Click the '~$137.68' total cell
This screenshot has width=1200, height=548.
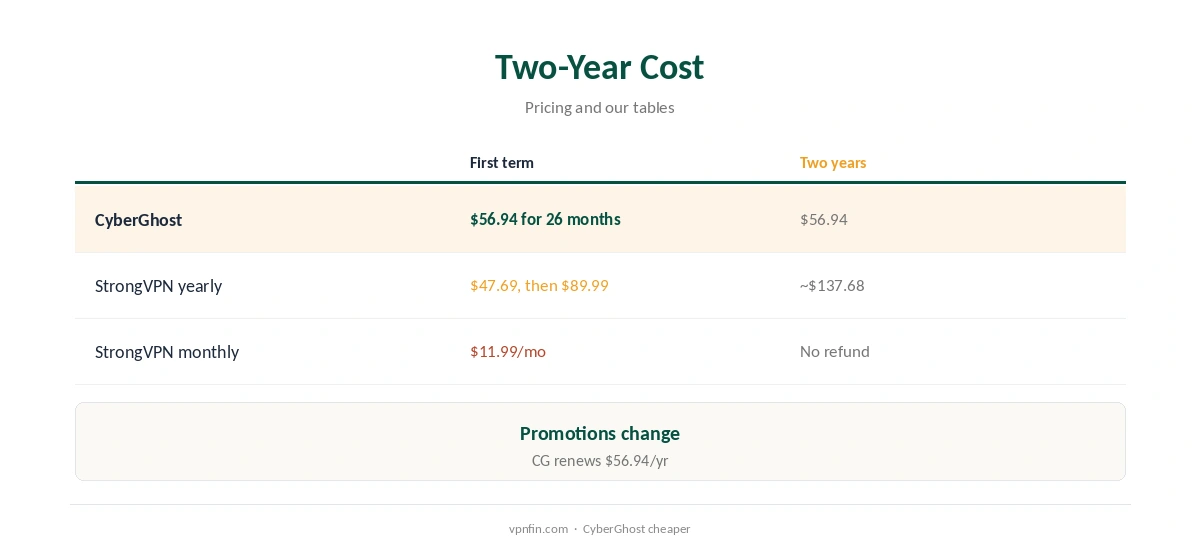point(832,285)
